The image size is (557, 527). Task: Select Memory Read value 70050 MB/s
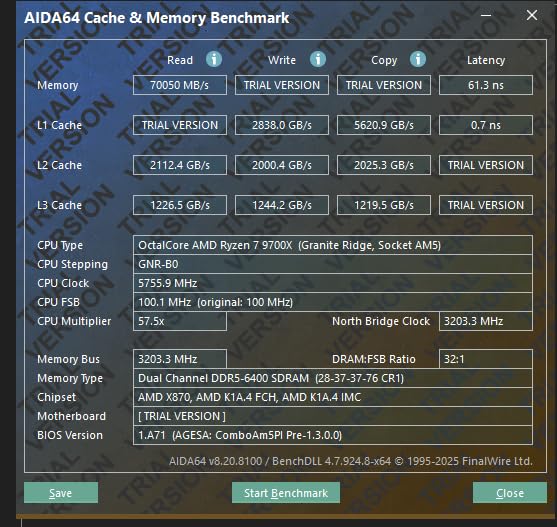180,85
